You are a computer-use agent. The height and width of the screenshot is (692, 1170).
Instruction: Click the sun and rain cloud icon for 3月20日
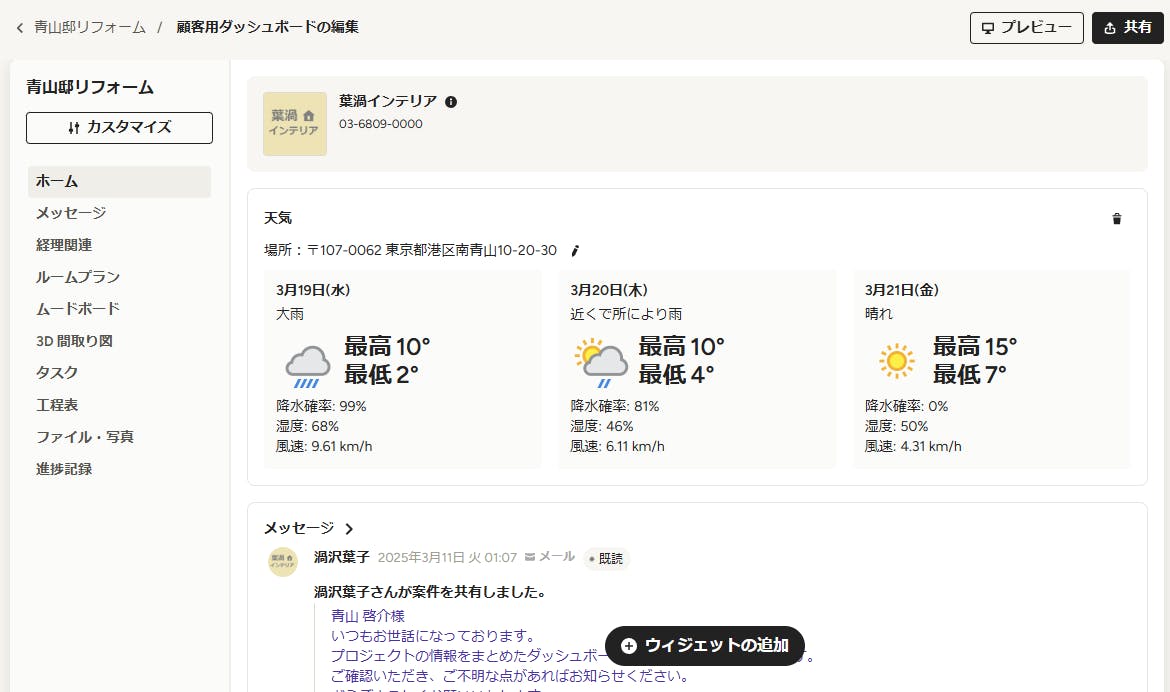pyautogui.click(x=601, y=362)
